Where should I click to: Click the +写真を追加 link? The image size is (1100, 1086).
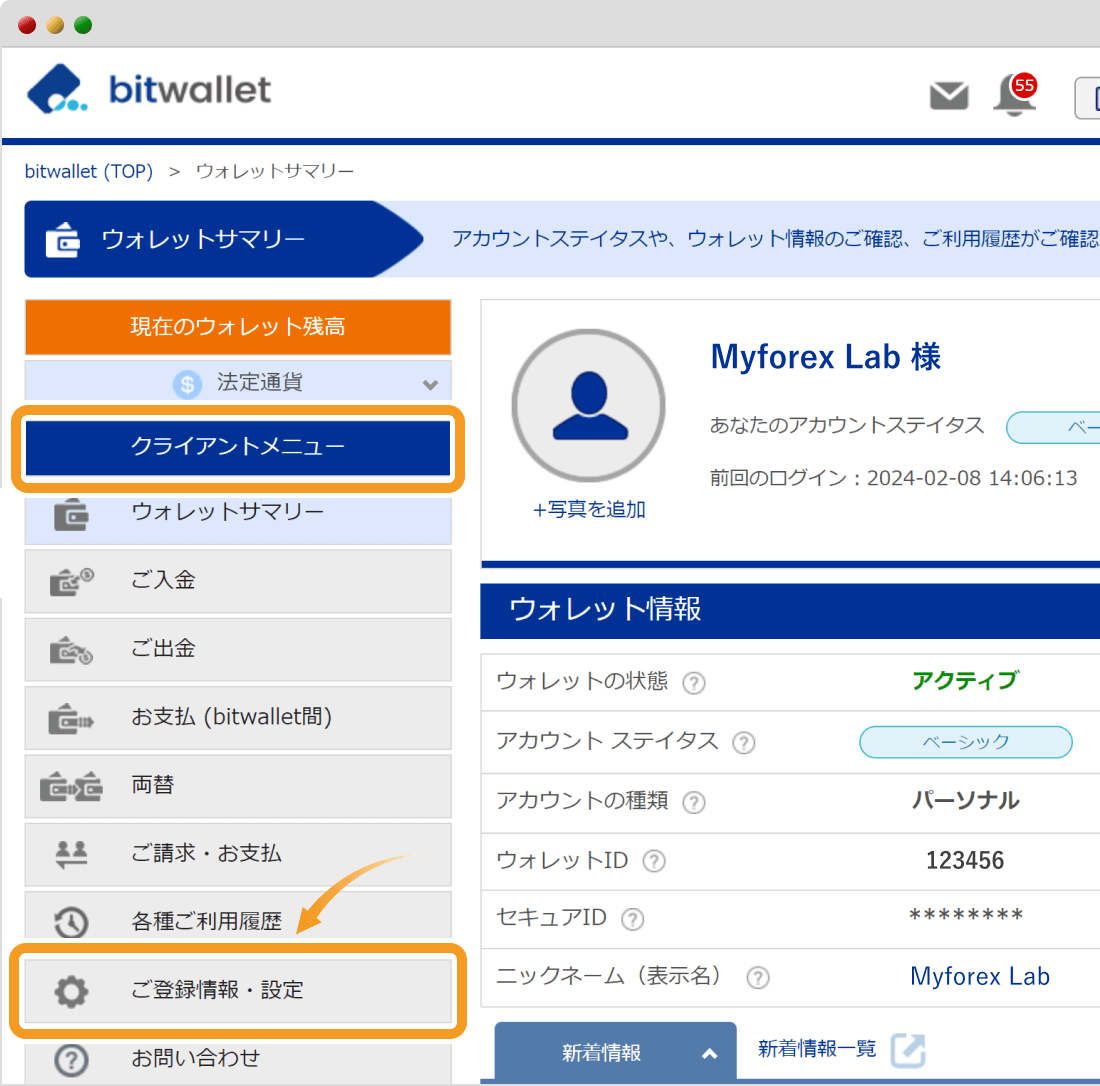[589, 509]
